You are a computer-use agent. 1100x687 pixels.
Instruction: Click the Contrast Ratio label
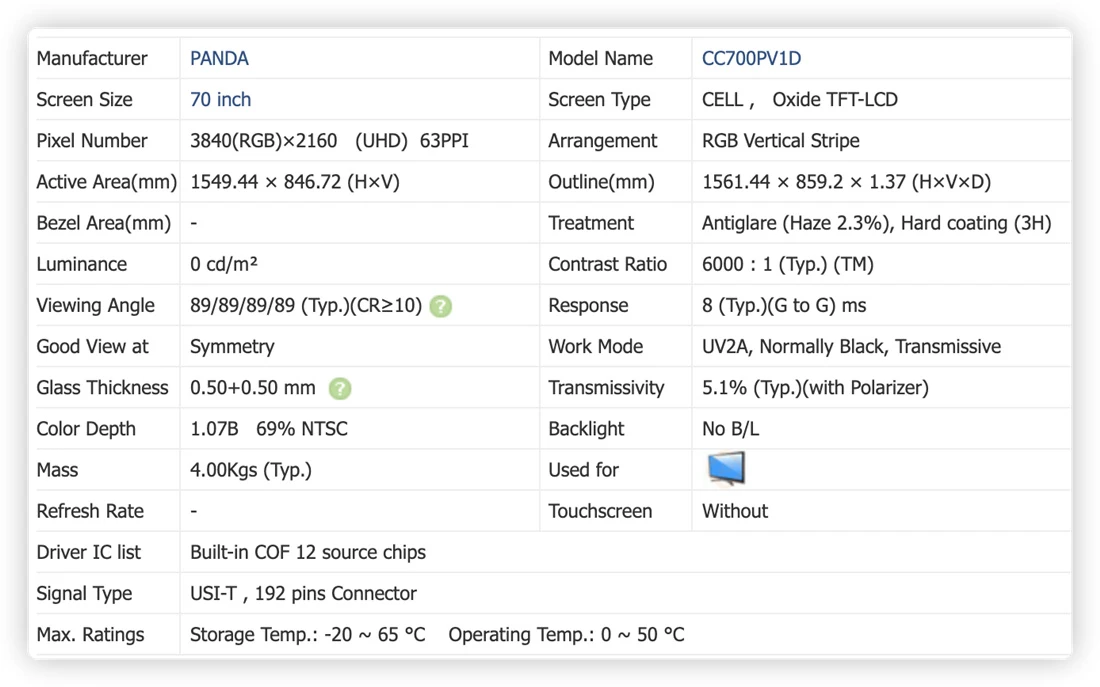point(608,264)
